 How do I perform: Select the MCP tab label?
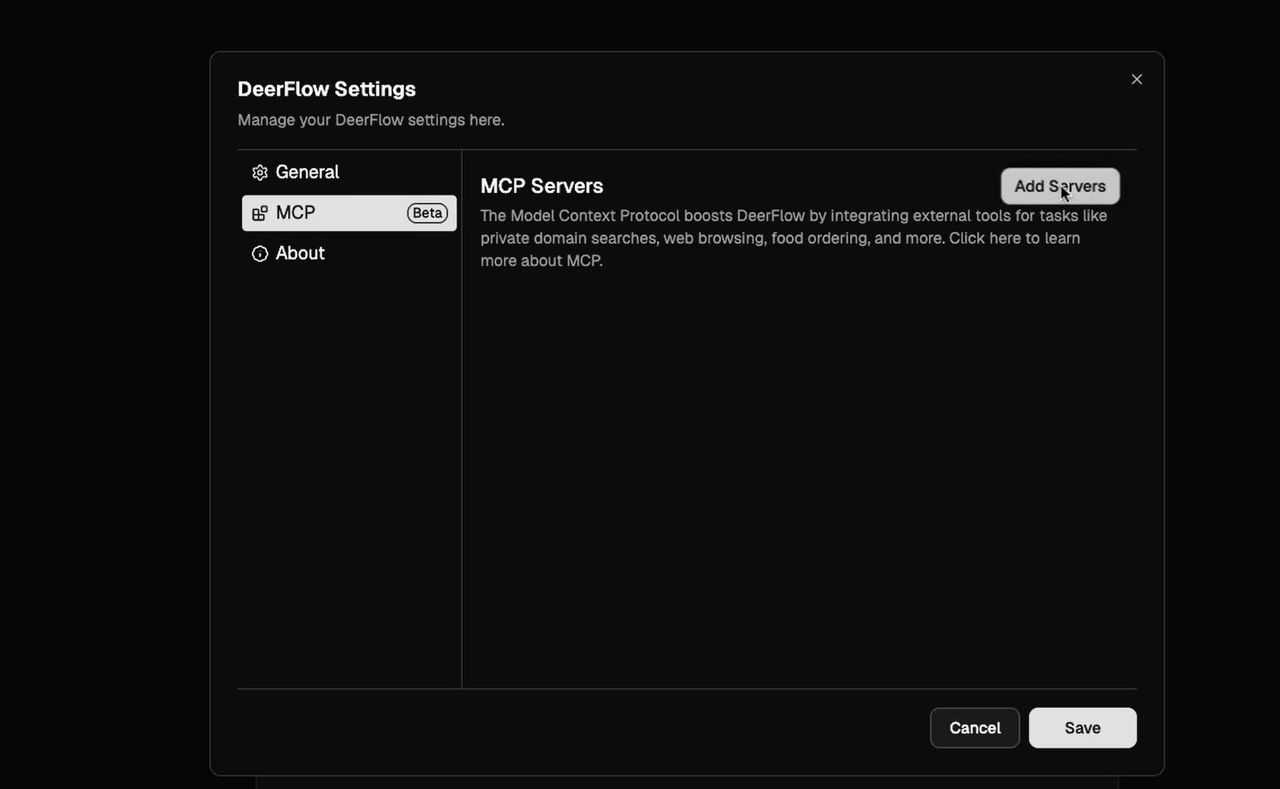296,213
